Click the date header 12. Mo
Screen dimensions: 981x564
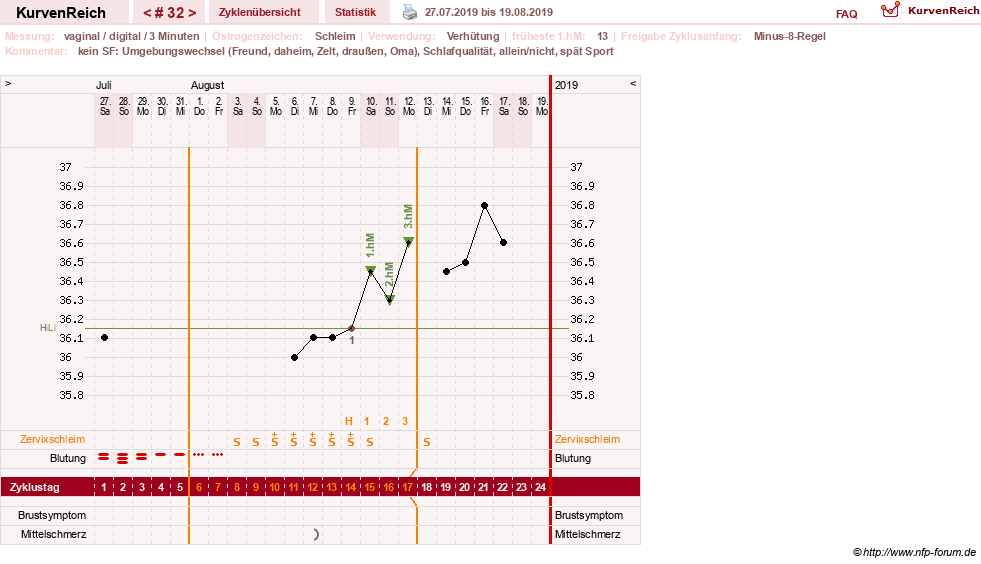[409, 106]
